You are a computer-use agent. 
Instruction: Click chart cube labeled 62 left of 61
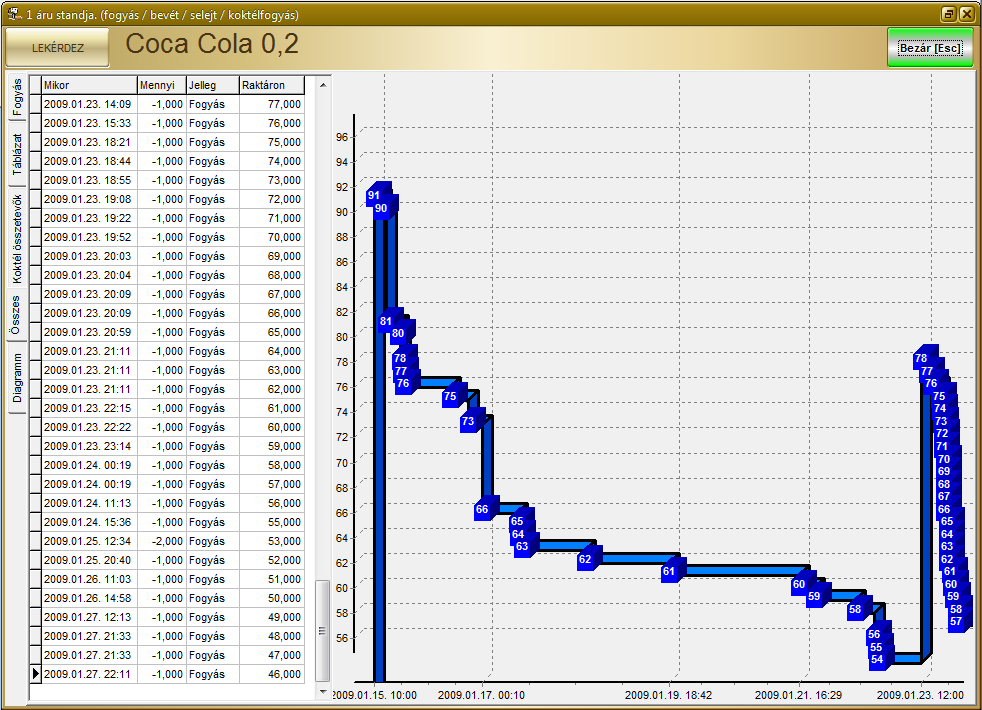point(585,560)
